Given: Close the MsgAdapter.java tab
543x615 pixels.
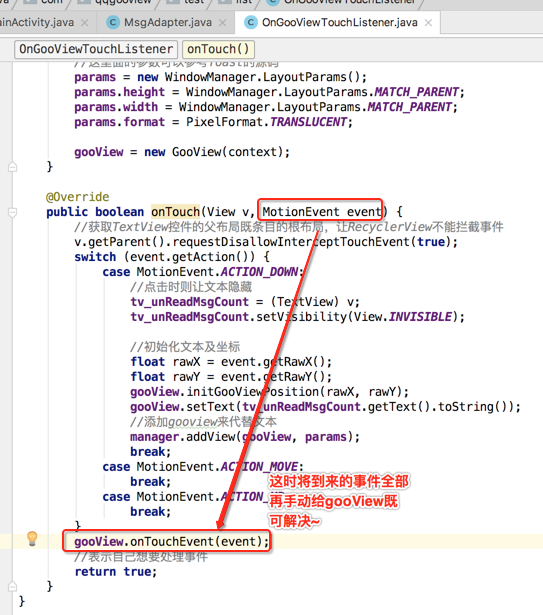Looking at the screenshot, I should [x=222, y=23].
